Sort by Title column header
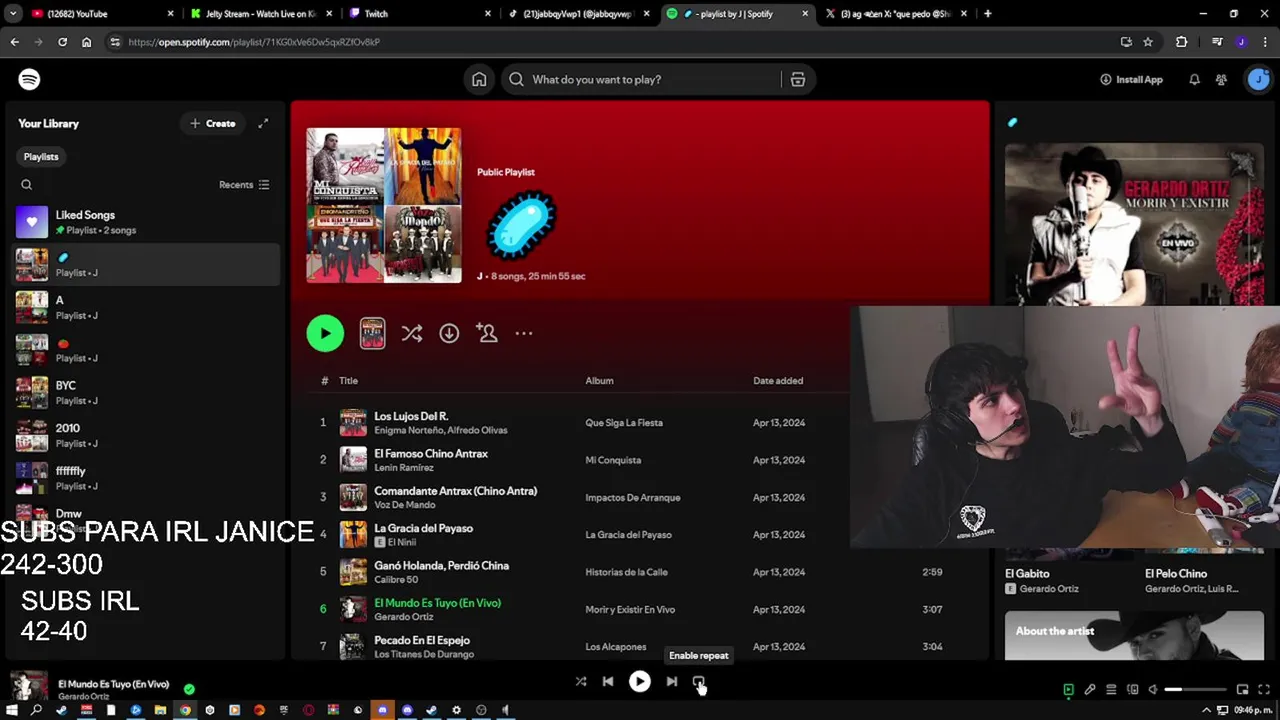Screen dimensions: 1280x720 (x=348, y=381)
